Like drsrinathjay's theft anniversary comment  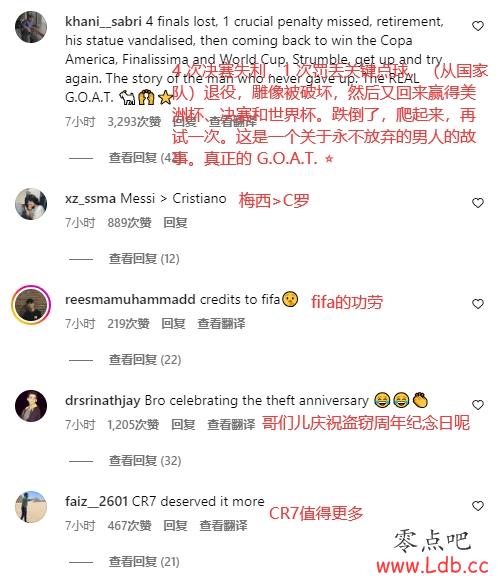(477, 405)
